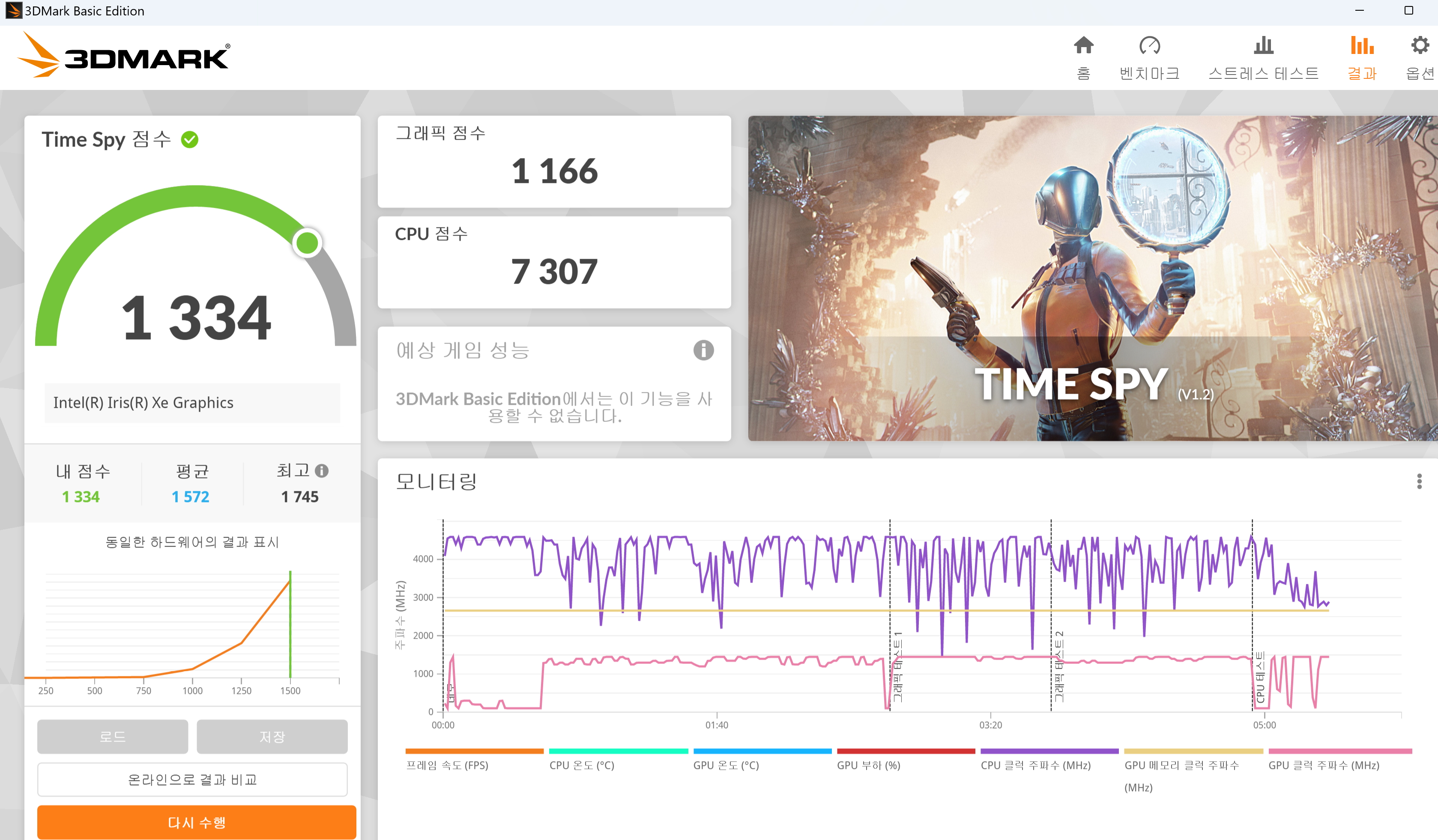Select the 결과 tab label

(1361, 73)
